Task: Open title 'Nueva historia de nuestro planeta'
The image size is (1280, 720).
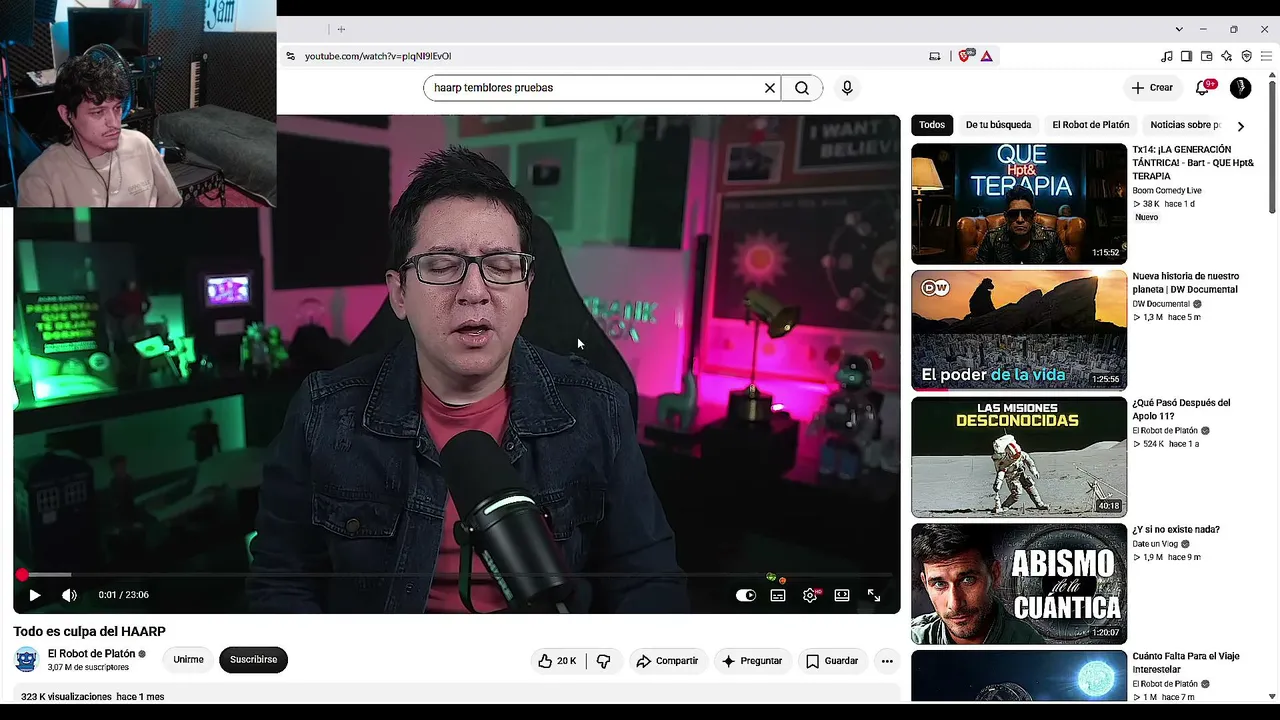Action: click(1185, 283)
